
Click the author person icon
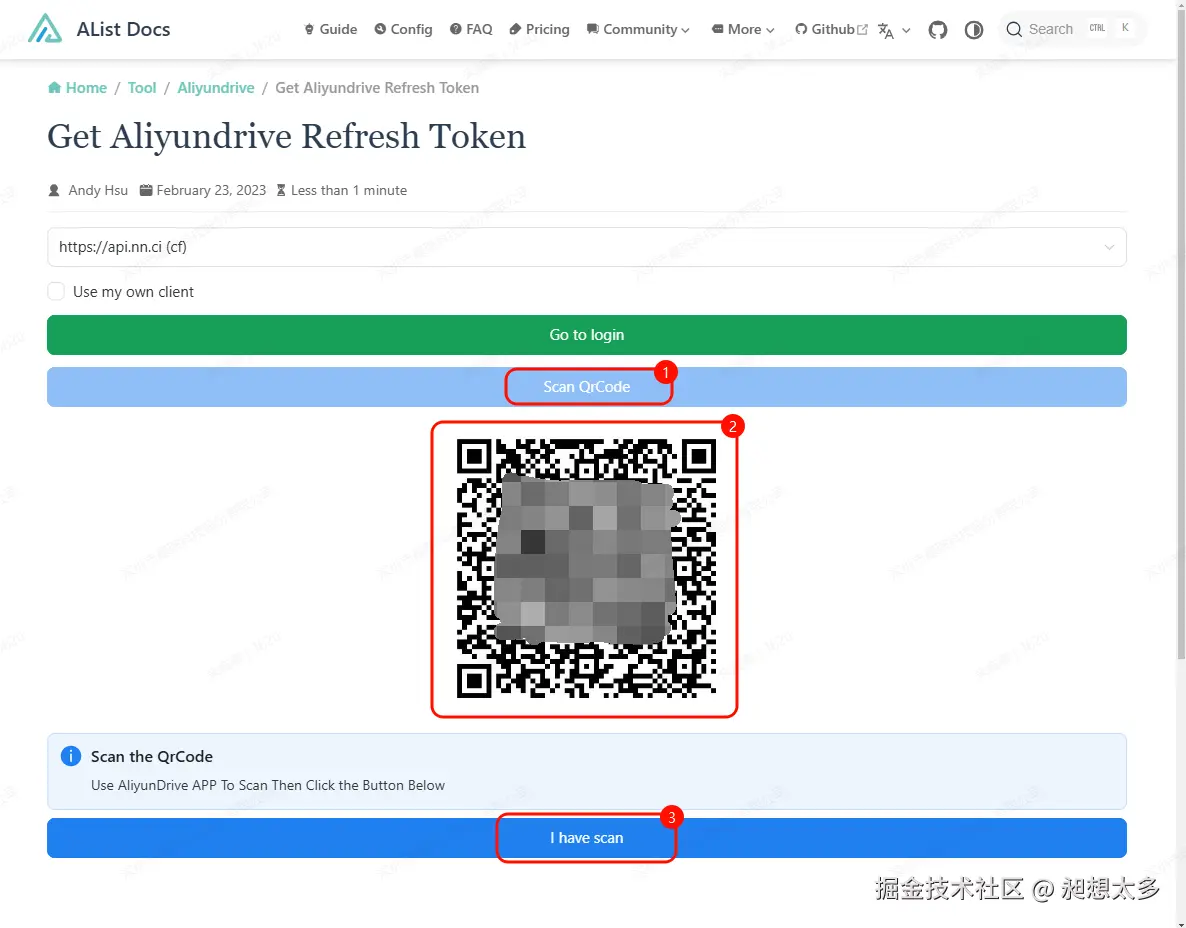tap(54, 191)
